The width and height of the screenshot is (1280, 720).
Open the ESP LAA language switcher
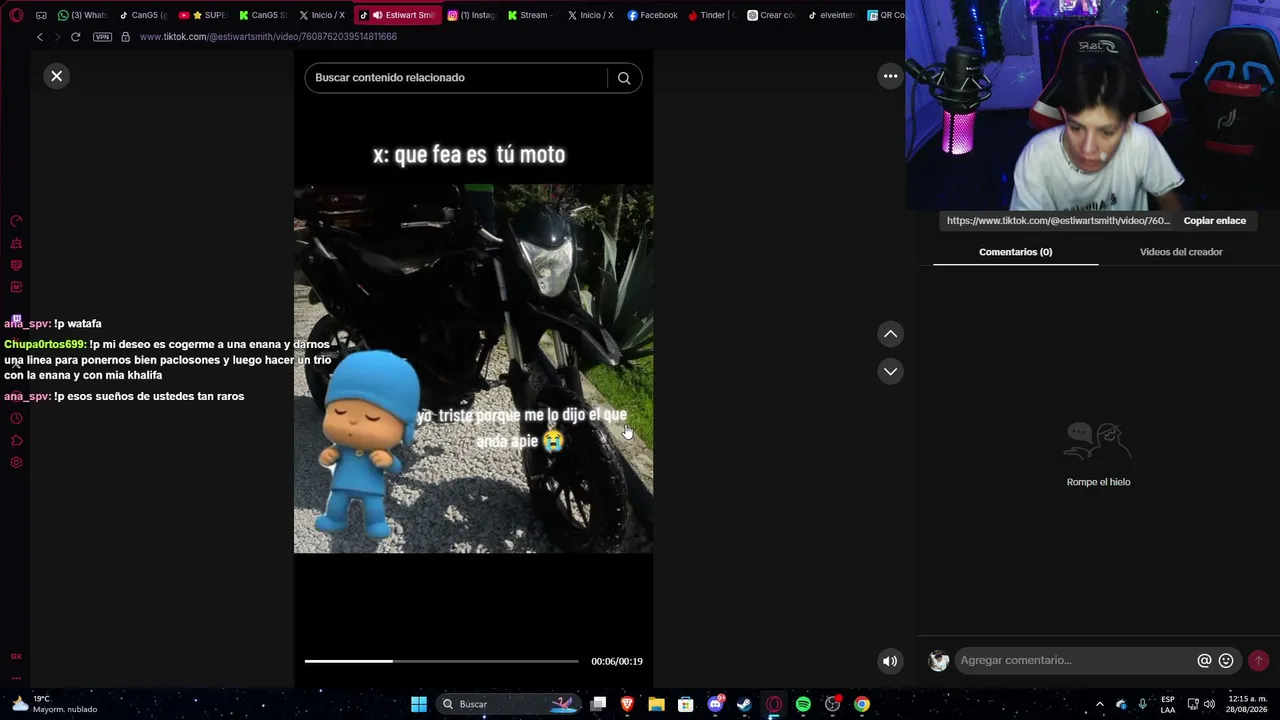coord(1168,704)
